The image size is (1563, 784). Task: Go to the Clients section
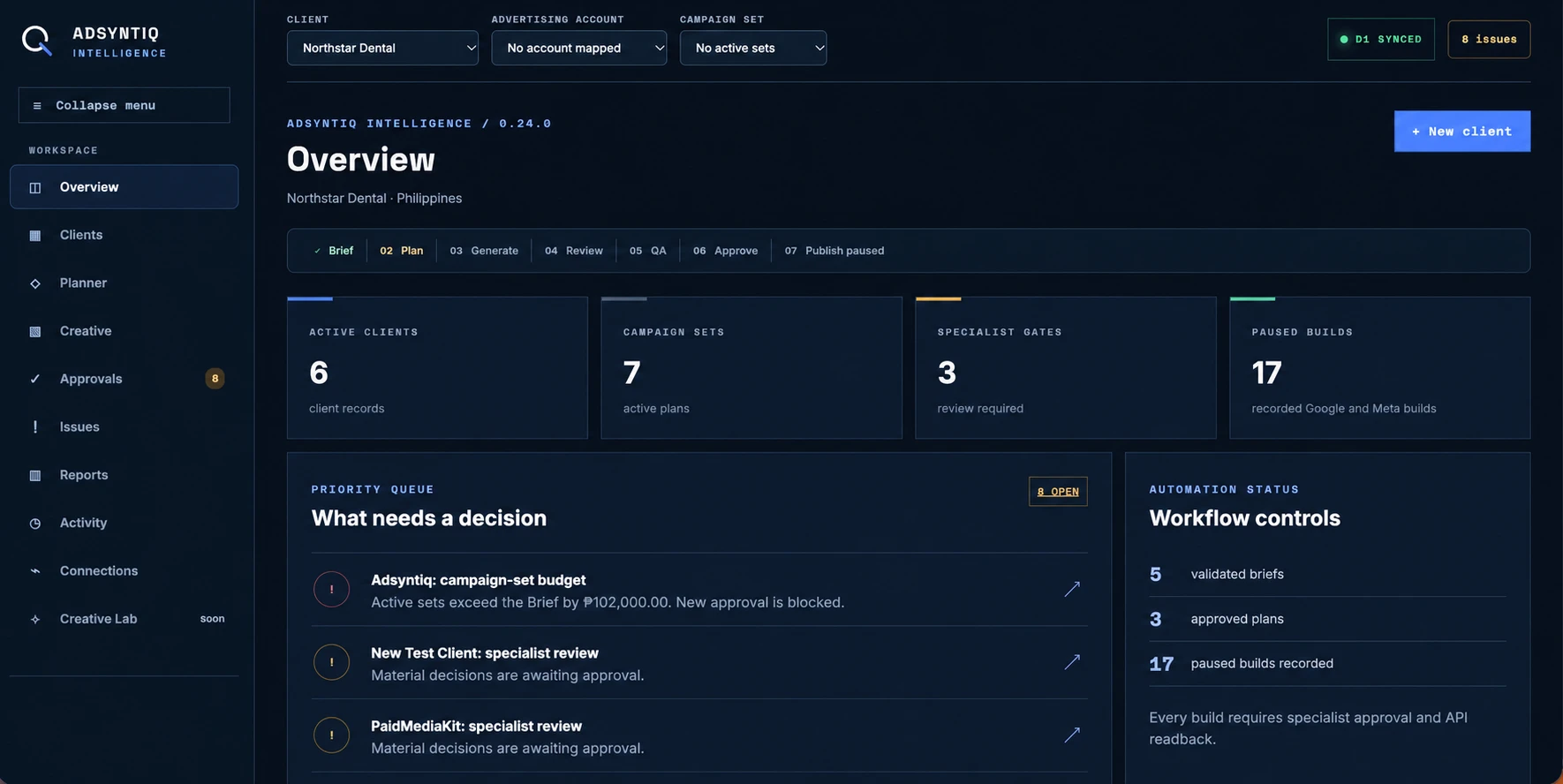pyautogui.click(x=124, y=235)
